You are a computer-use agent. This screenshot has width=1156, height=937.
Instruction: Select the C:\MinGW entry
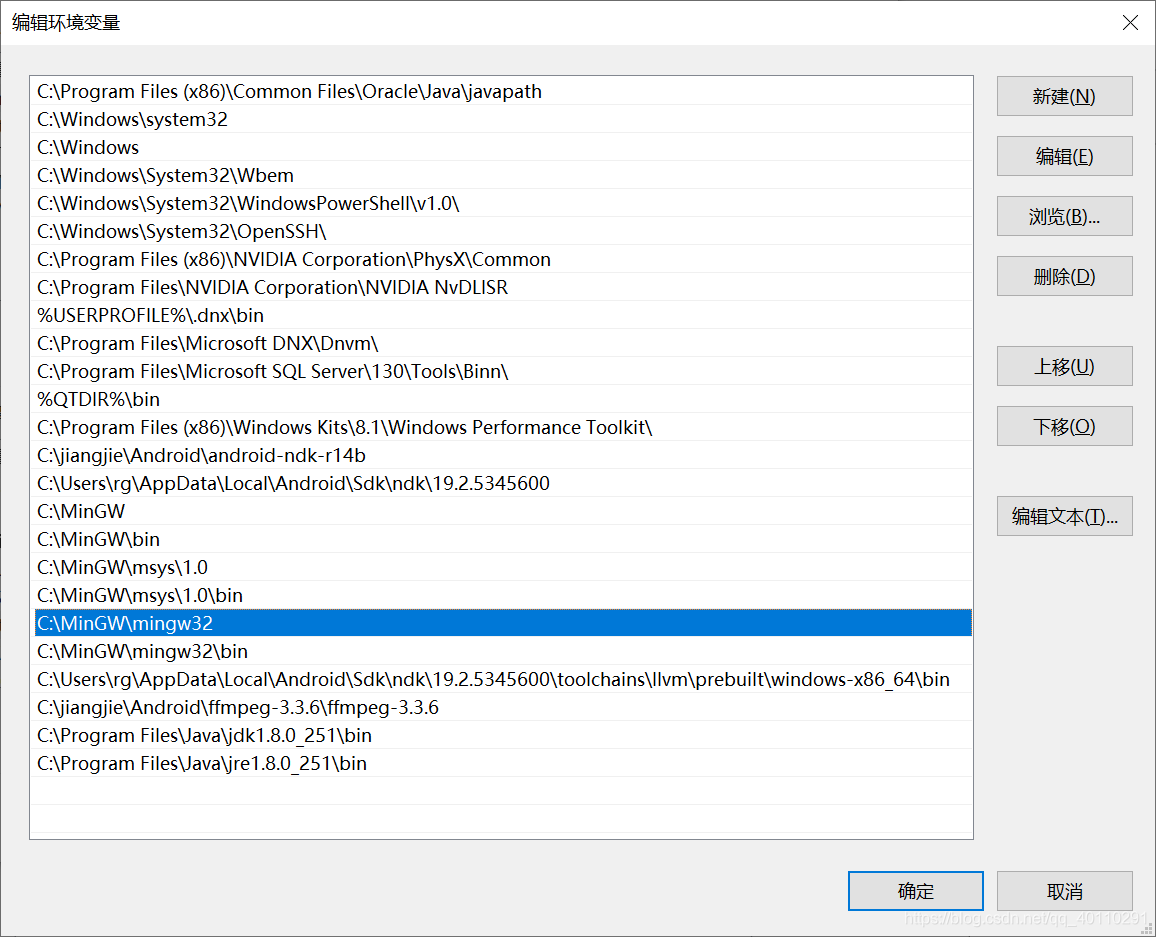503,512
